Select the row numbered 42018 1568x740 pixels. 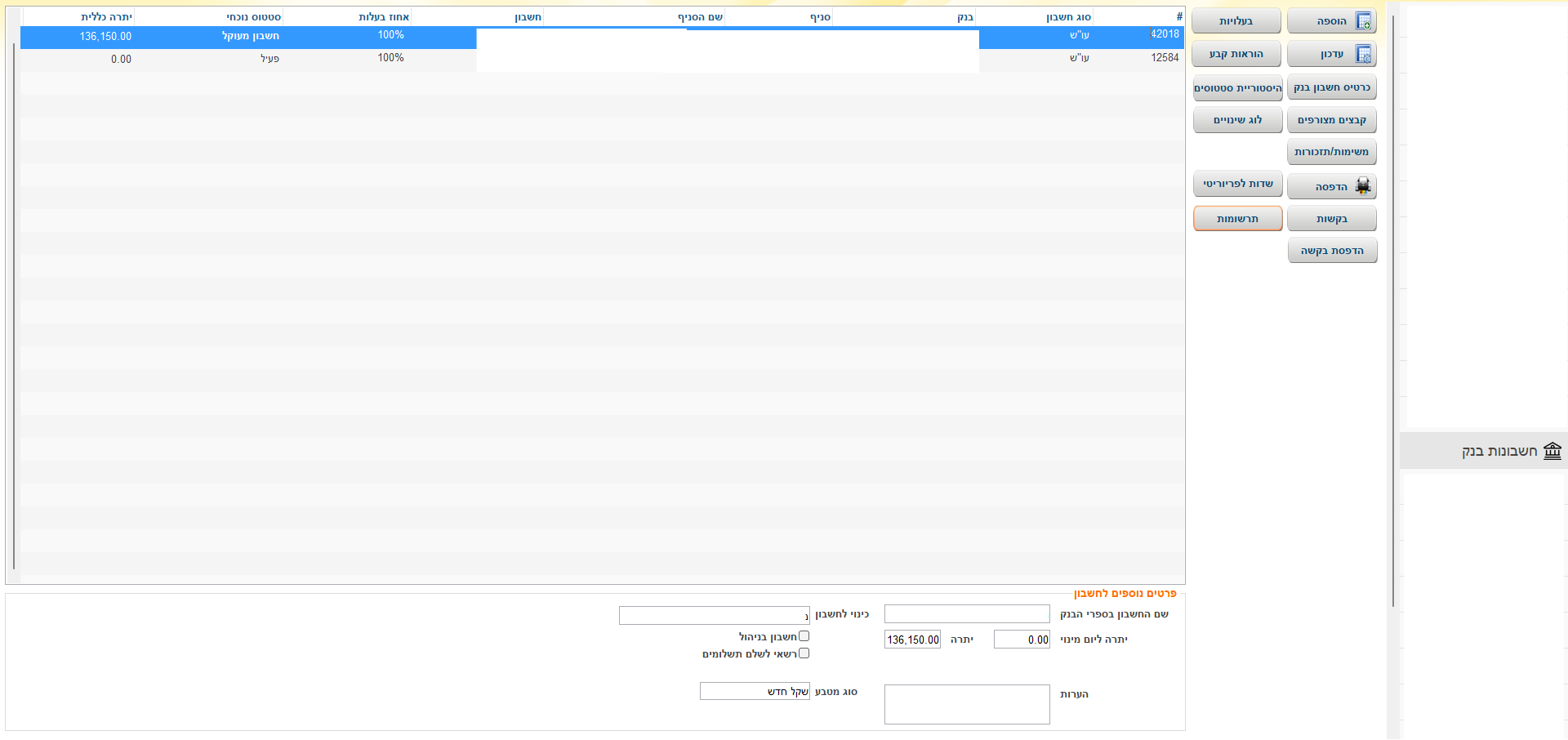tap(602, 36)
